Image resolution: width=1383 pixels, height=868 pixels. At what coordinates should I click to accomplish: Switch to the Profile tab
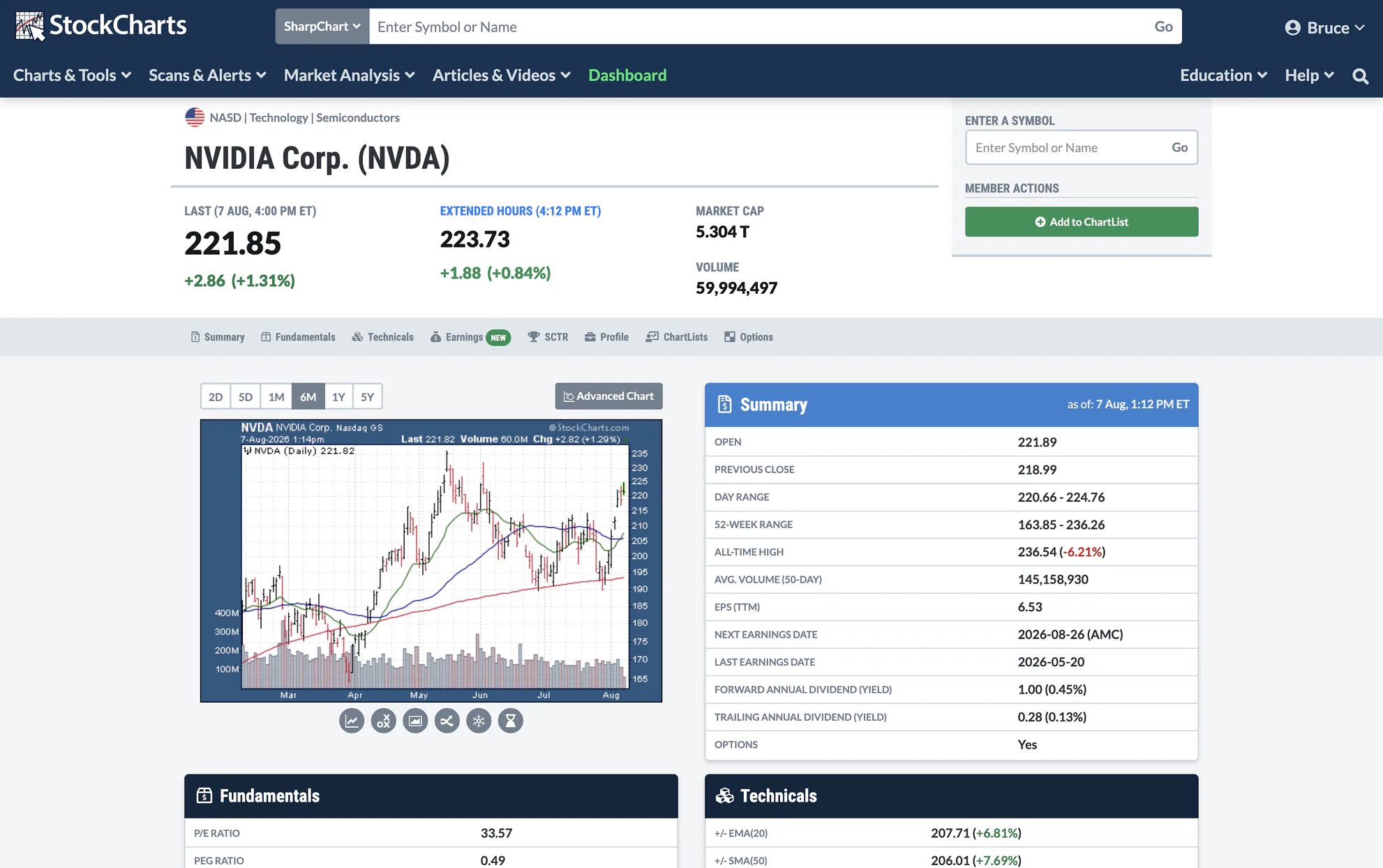tap(607, 337)
